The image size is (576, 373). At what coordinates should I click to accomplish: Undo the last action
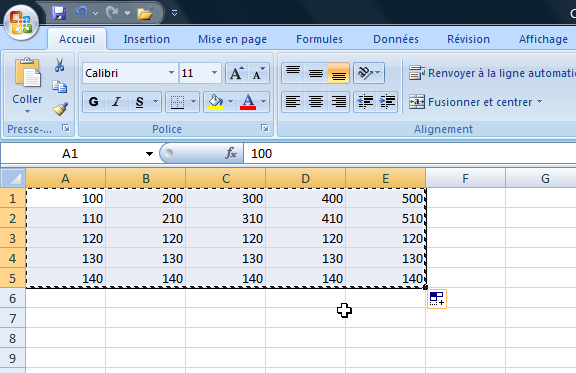point(80,13)
